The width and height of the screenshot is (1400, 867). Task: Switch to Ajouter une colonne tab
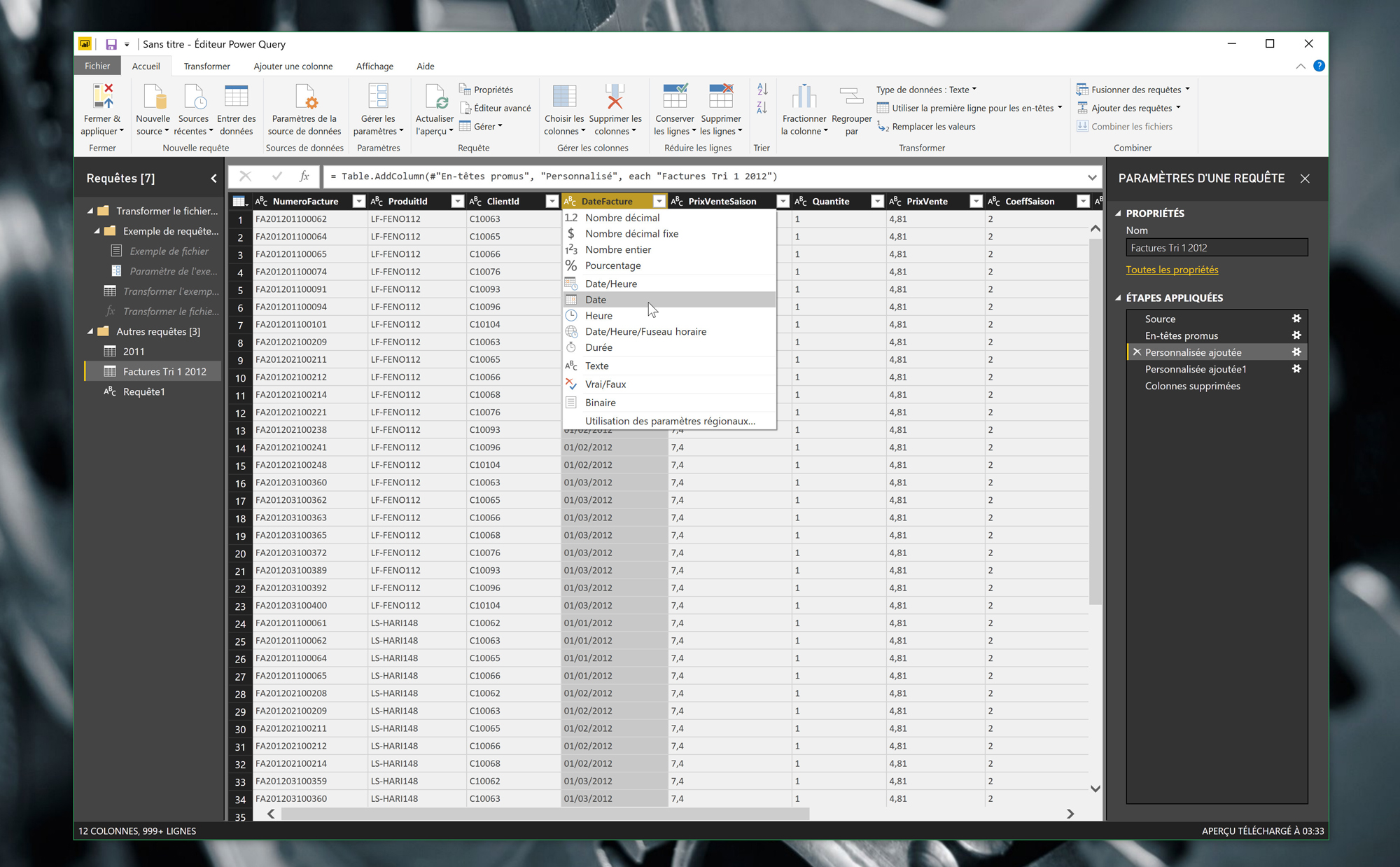(293, 67)
